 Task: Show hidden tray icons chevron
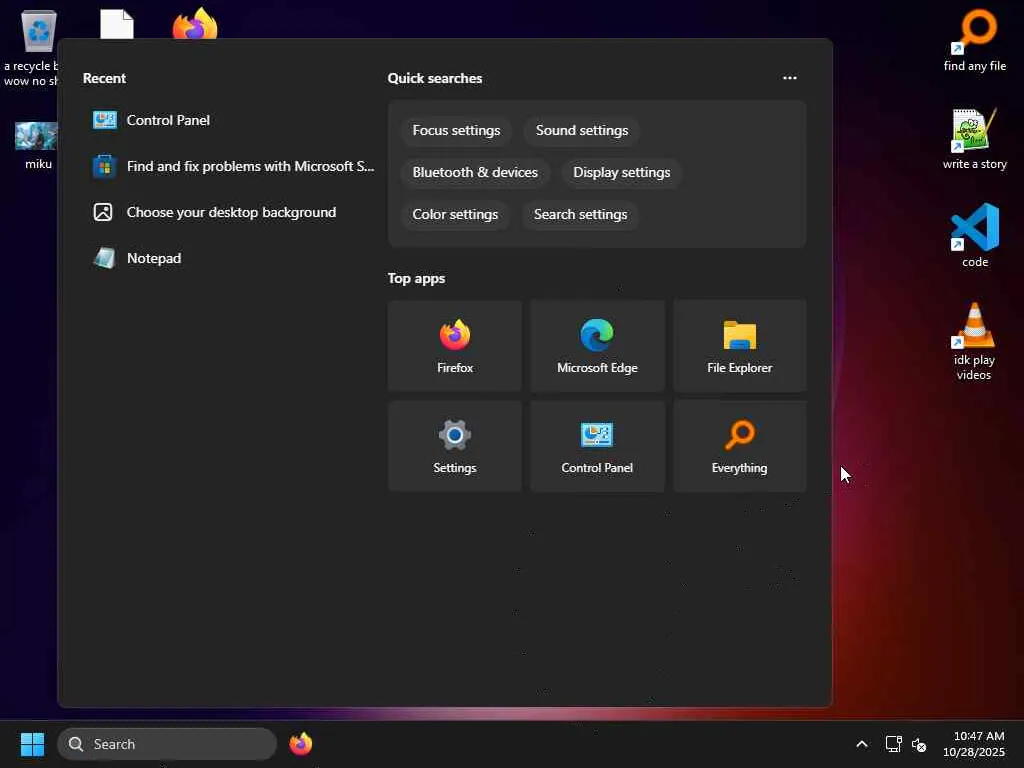pos(861,744)
